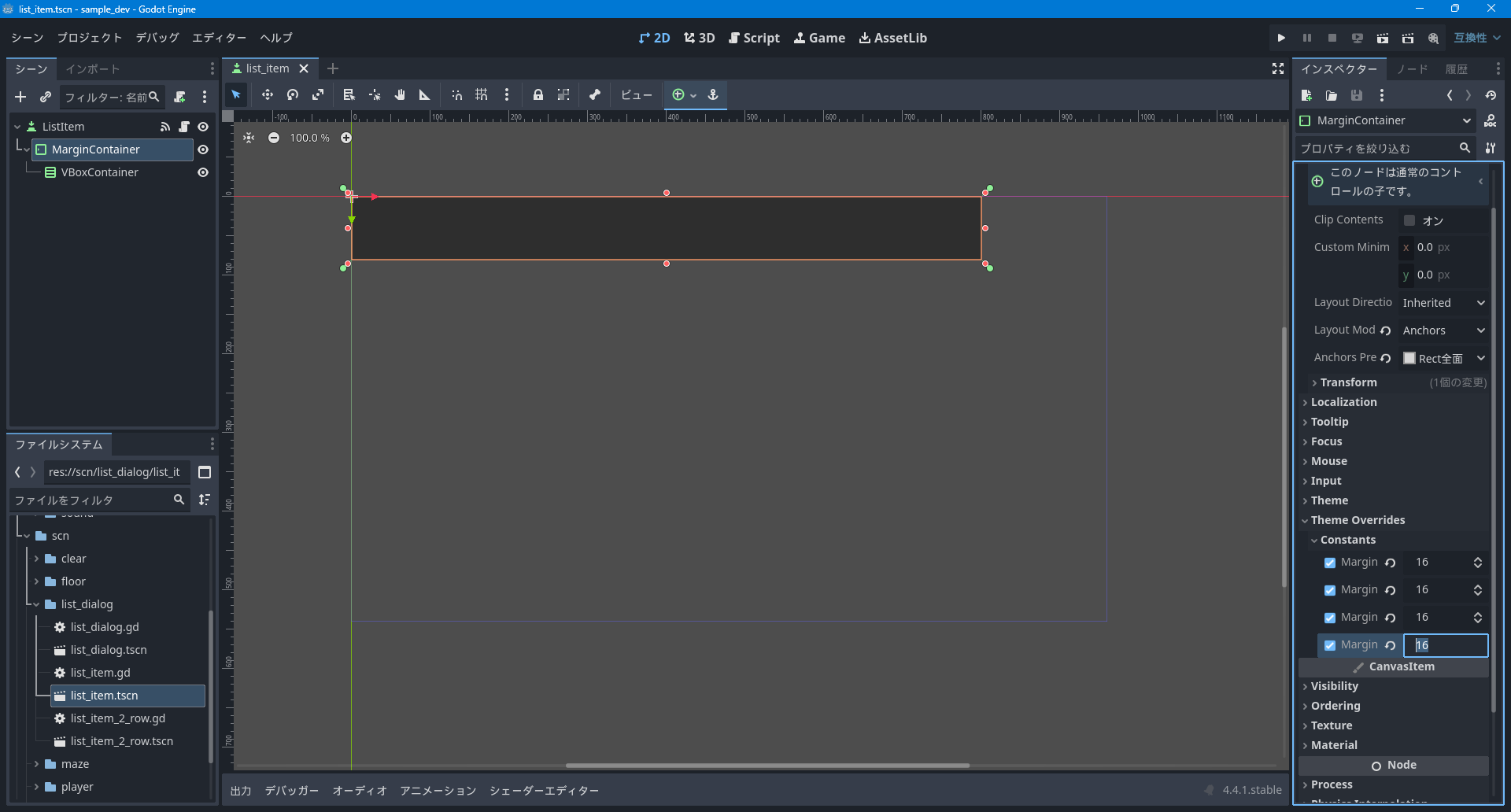This screenshot has width=1511, height=812.
Task: Toggle distraction-free mode
Action: 1278,69
